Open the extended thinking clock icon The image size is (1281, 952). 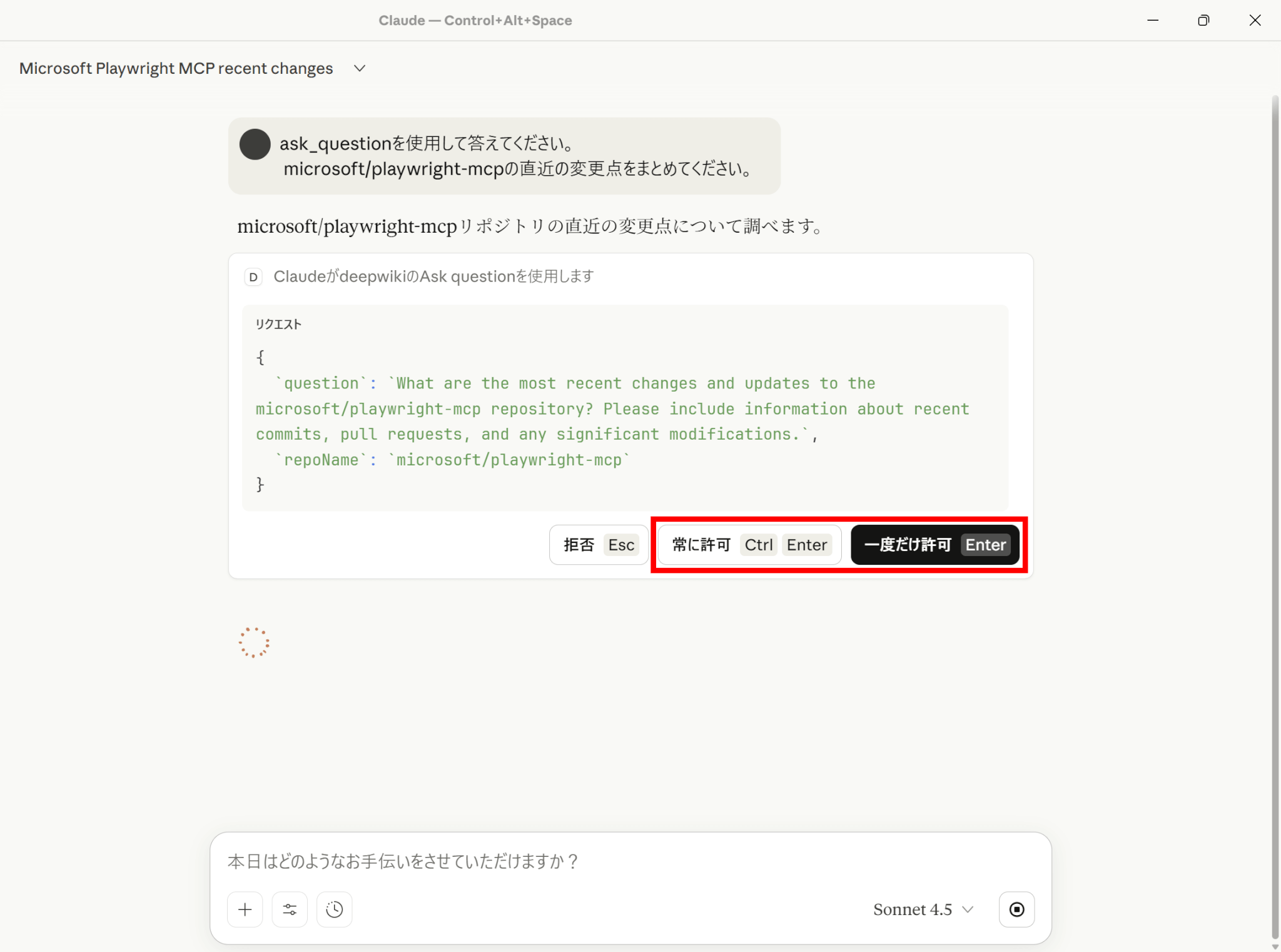coord(335,909)
